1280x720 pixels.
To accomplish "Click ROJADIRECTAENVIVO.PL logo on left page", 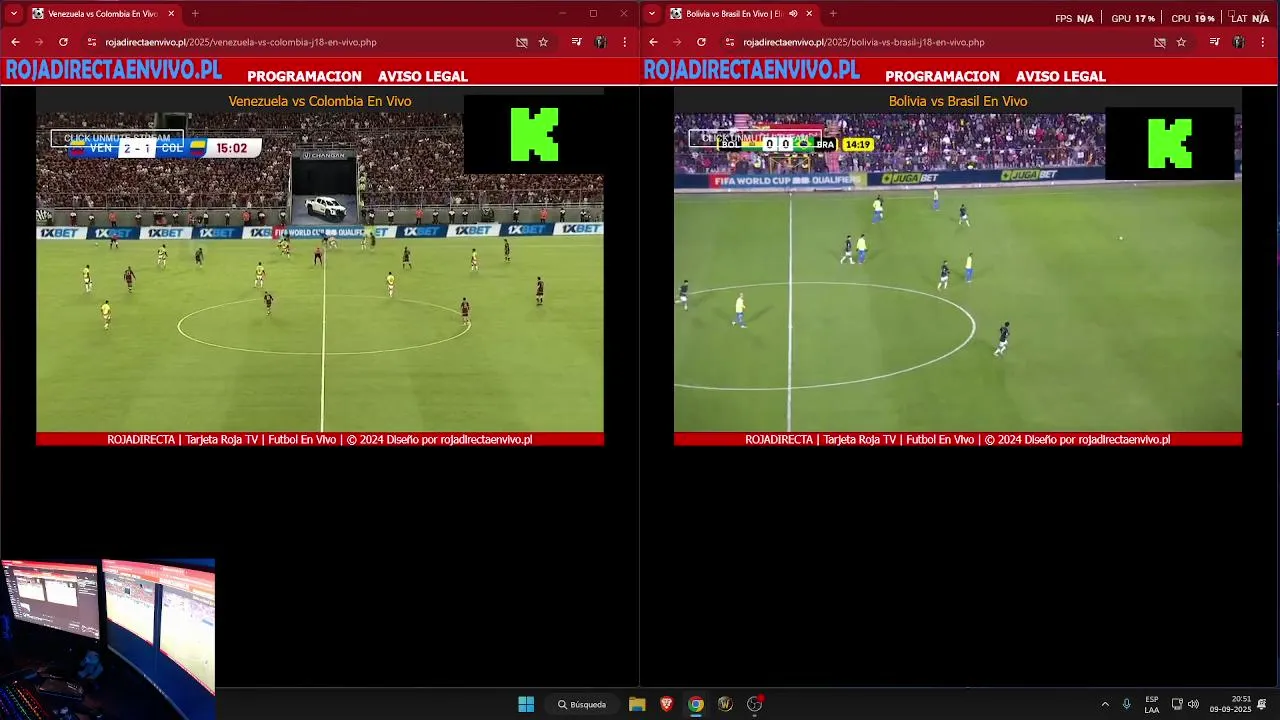I will coord(113,70).
